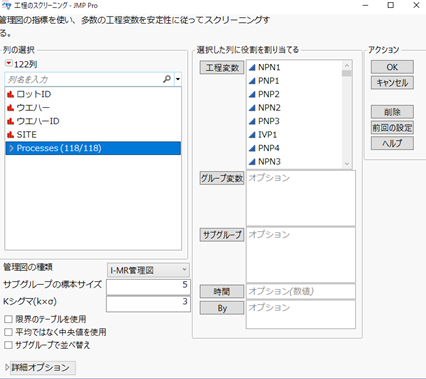This screenshot has height=379, width=426.
Task: Click the red triangle menu next to 122列
Action: click(x=9, y=63)
